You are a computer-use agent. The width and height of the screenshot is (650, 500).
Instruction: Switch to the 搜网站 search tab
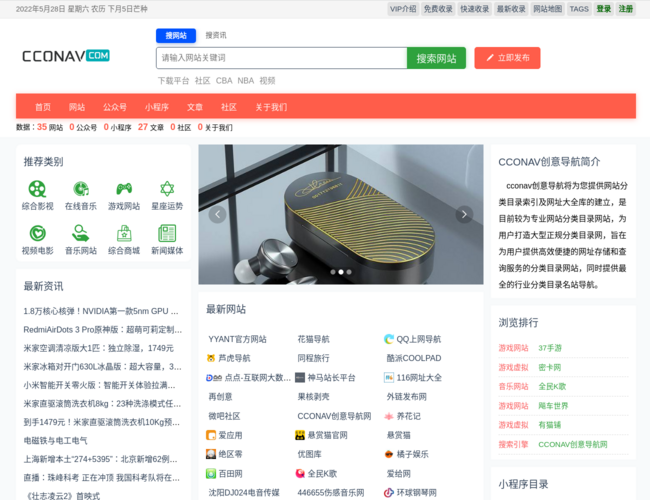[x=176, y=36]
